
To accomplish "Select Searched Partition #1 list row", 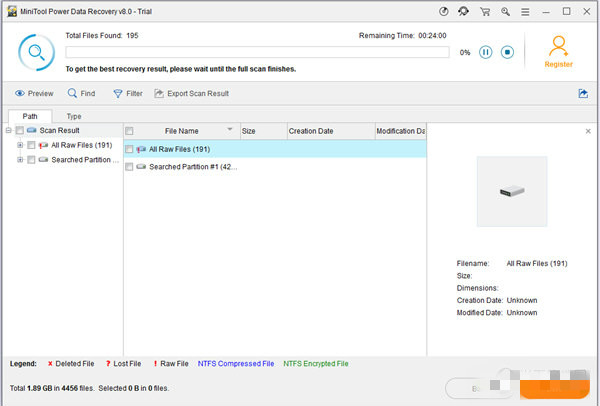I will point(275,166).
